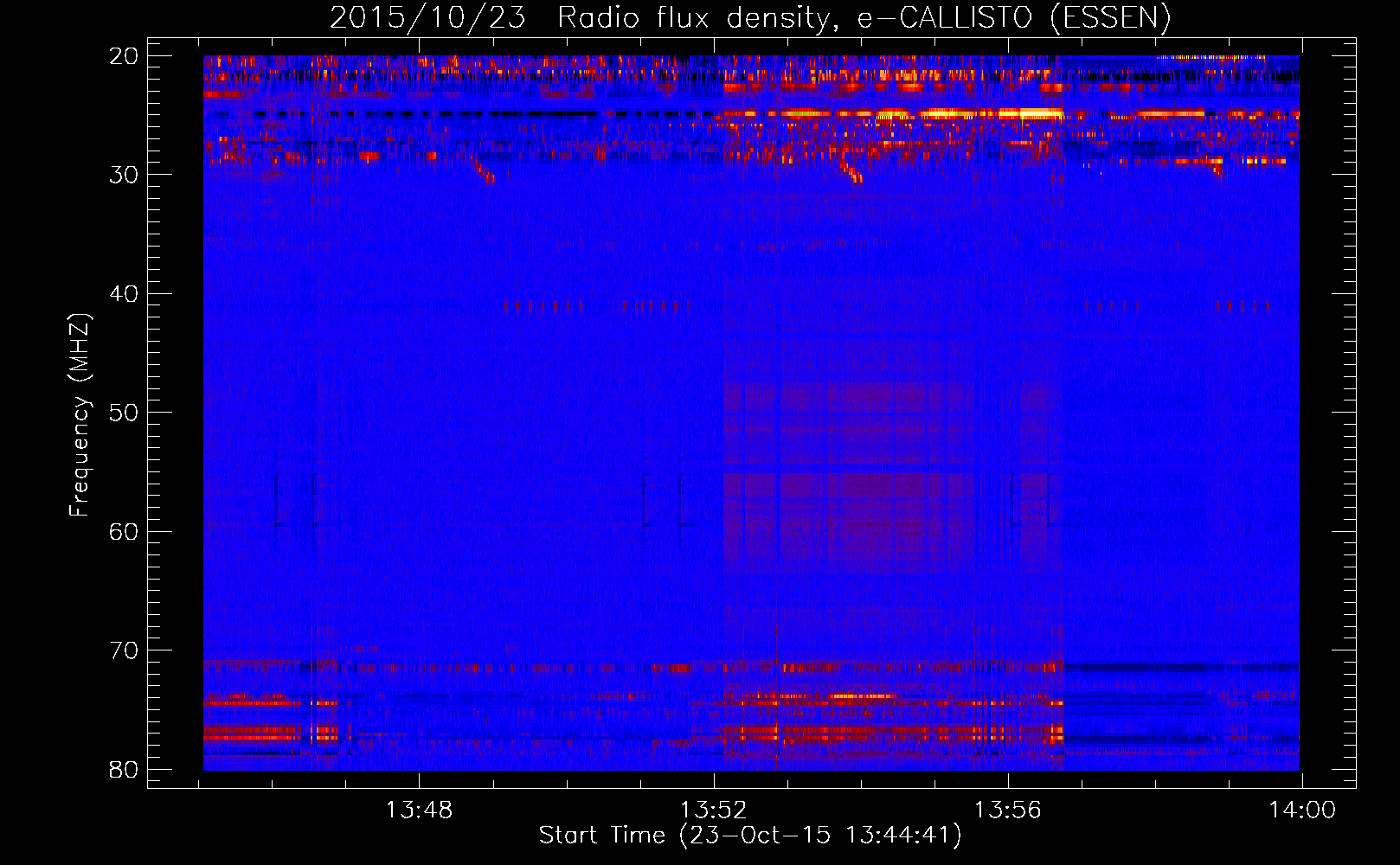
Task: Click the 60 frequency tick label
Action: (x=125, y=531)
